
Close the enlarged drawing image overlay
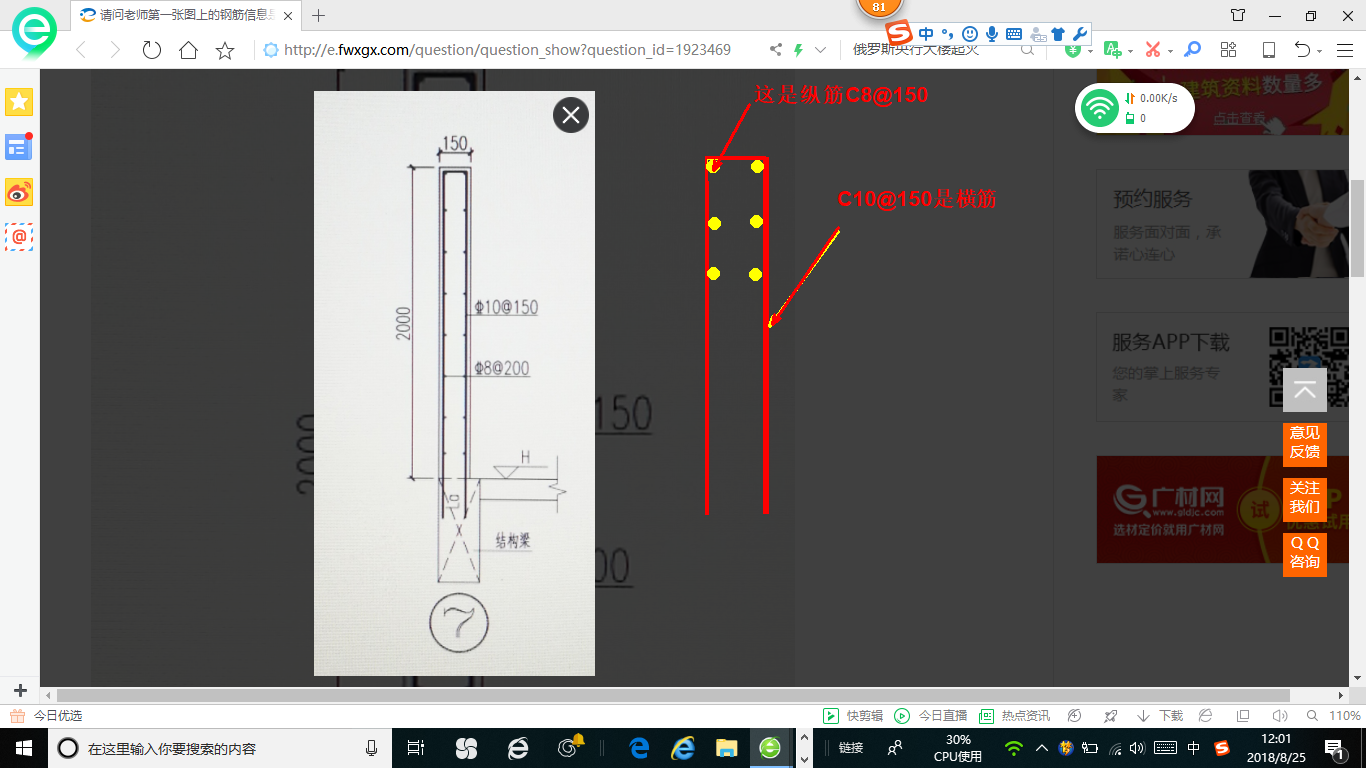(571, 115)
